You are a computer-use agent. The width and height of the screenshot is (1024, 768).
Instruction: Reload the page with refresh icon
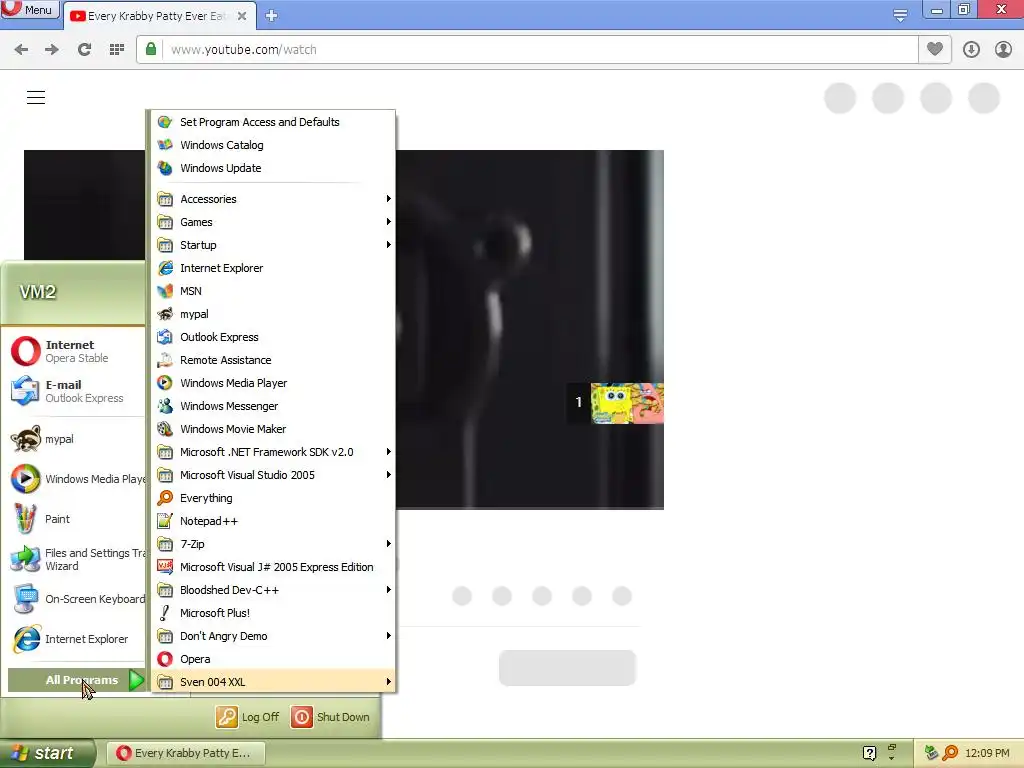point(84,50)
